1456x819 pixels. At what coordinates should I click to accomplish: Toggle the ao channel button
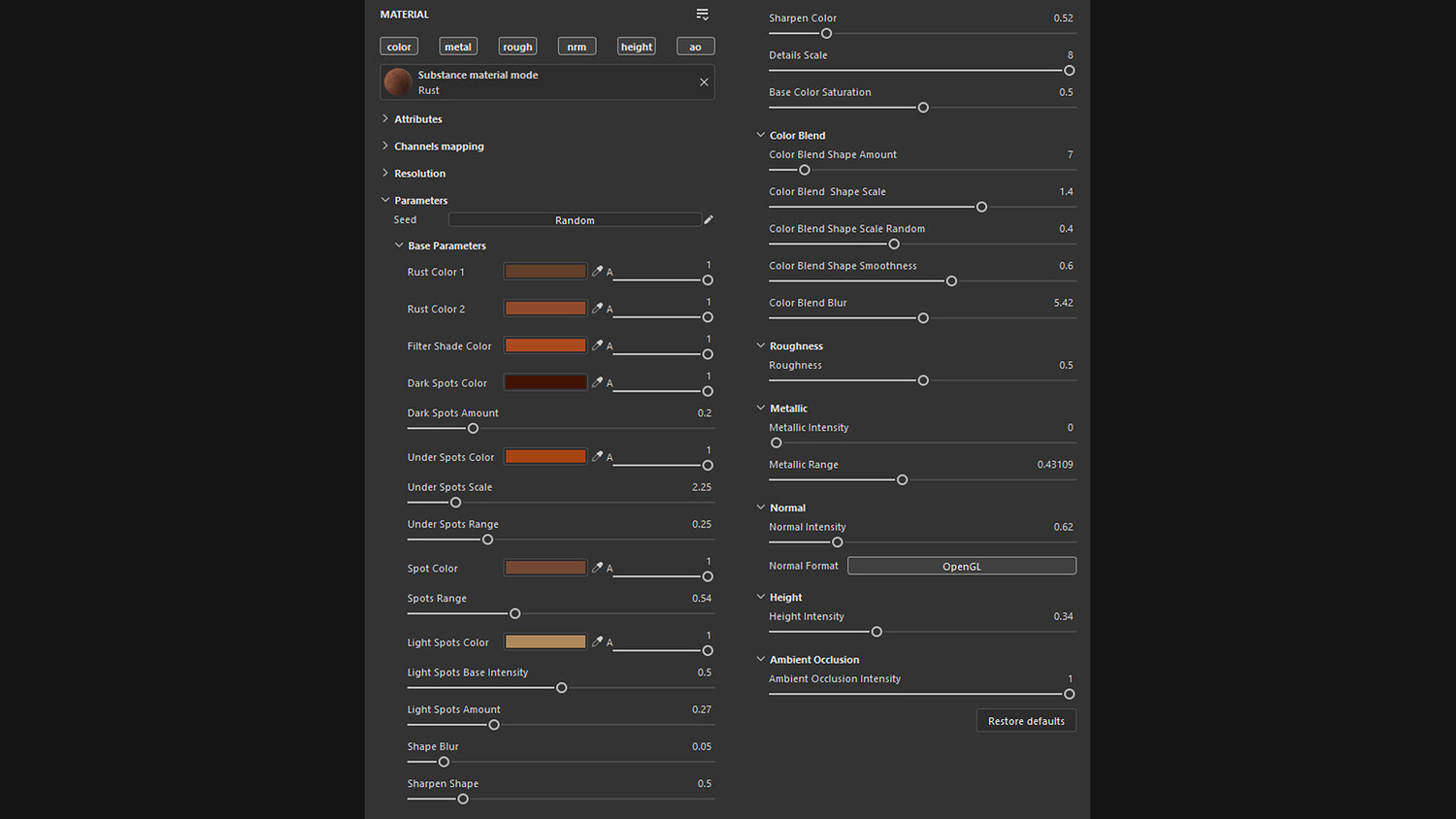[x=695, y=47]
